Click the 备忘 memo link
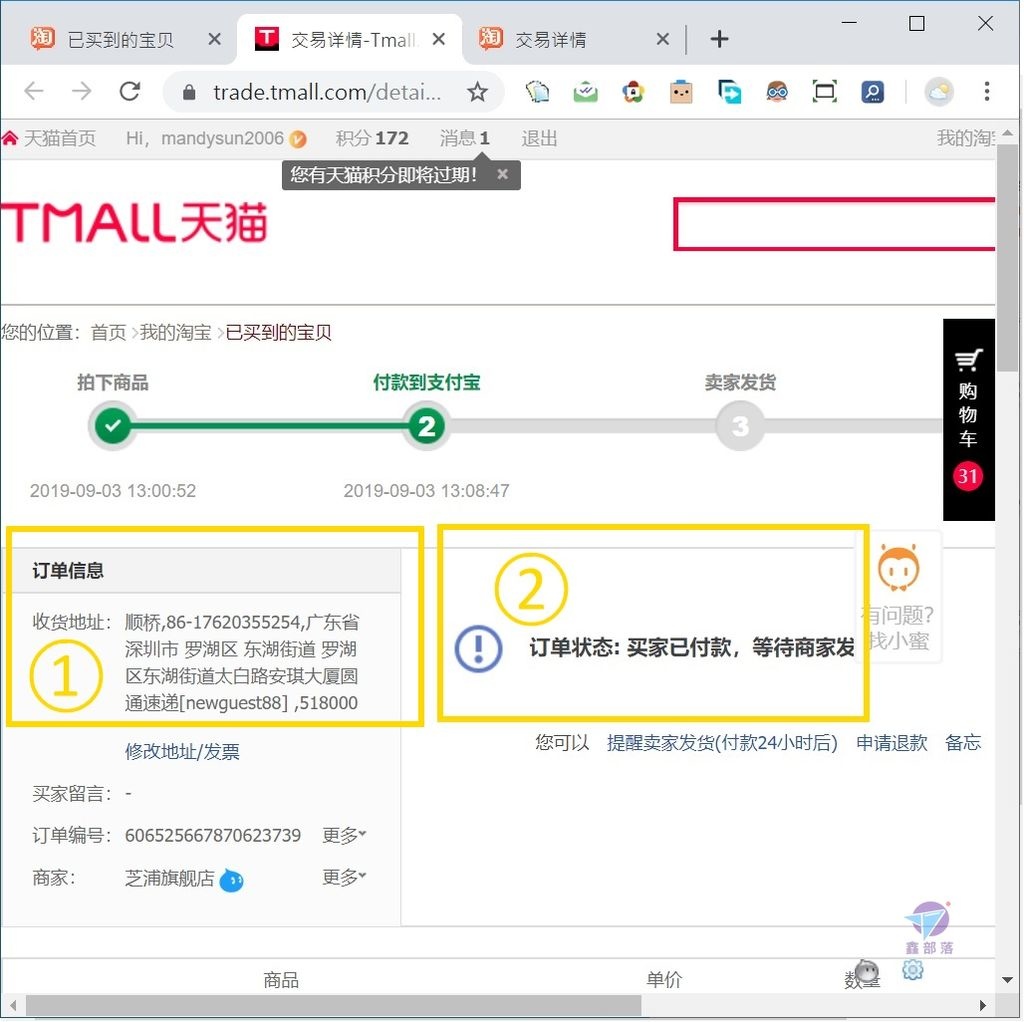 pyautogui.click(x=963, y=743)
